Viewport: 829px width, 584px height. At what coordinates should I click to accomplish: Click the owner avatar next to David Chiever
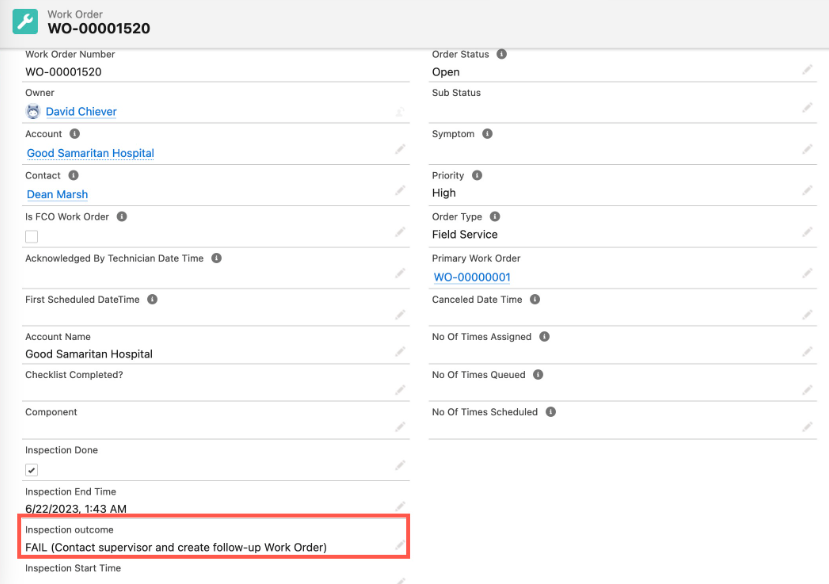pos(30,111)
